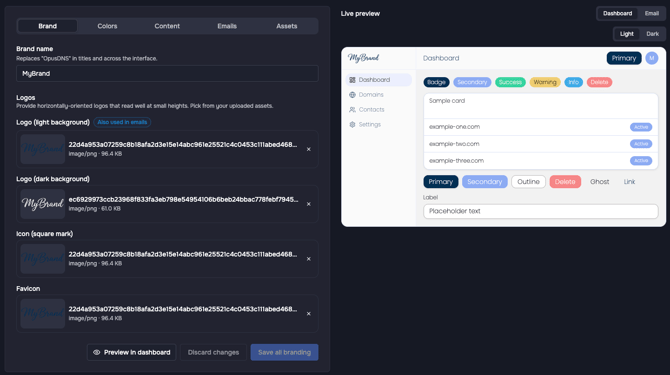Remove the square mark icon file

pyautogui.click(x=309, y=259)
